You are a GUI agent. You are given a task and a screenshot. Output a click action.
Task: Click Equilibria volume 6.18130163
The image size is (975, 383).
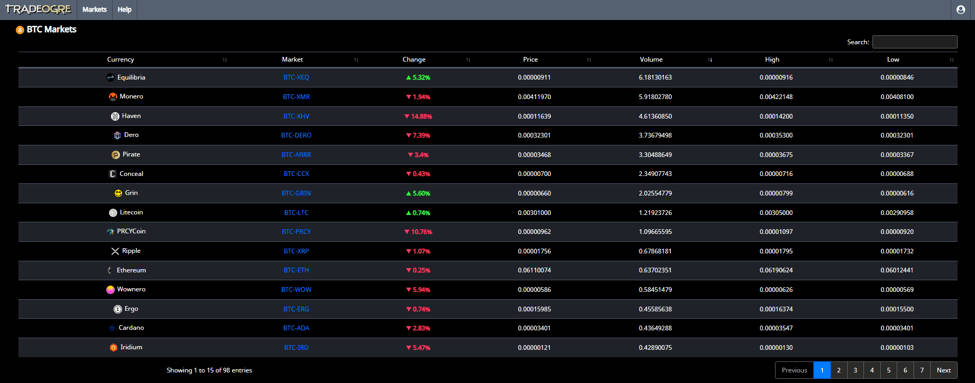pos(655,78)
